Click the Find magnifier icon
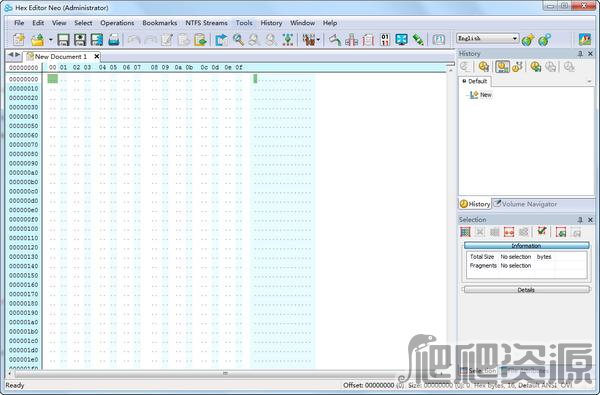Viewport: 600px width, 395px height. (x=238, y=39)
